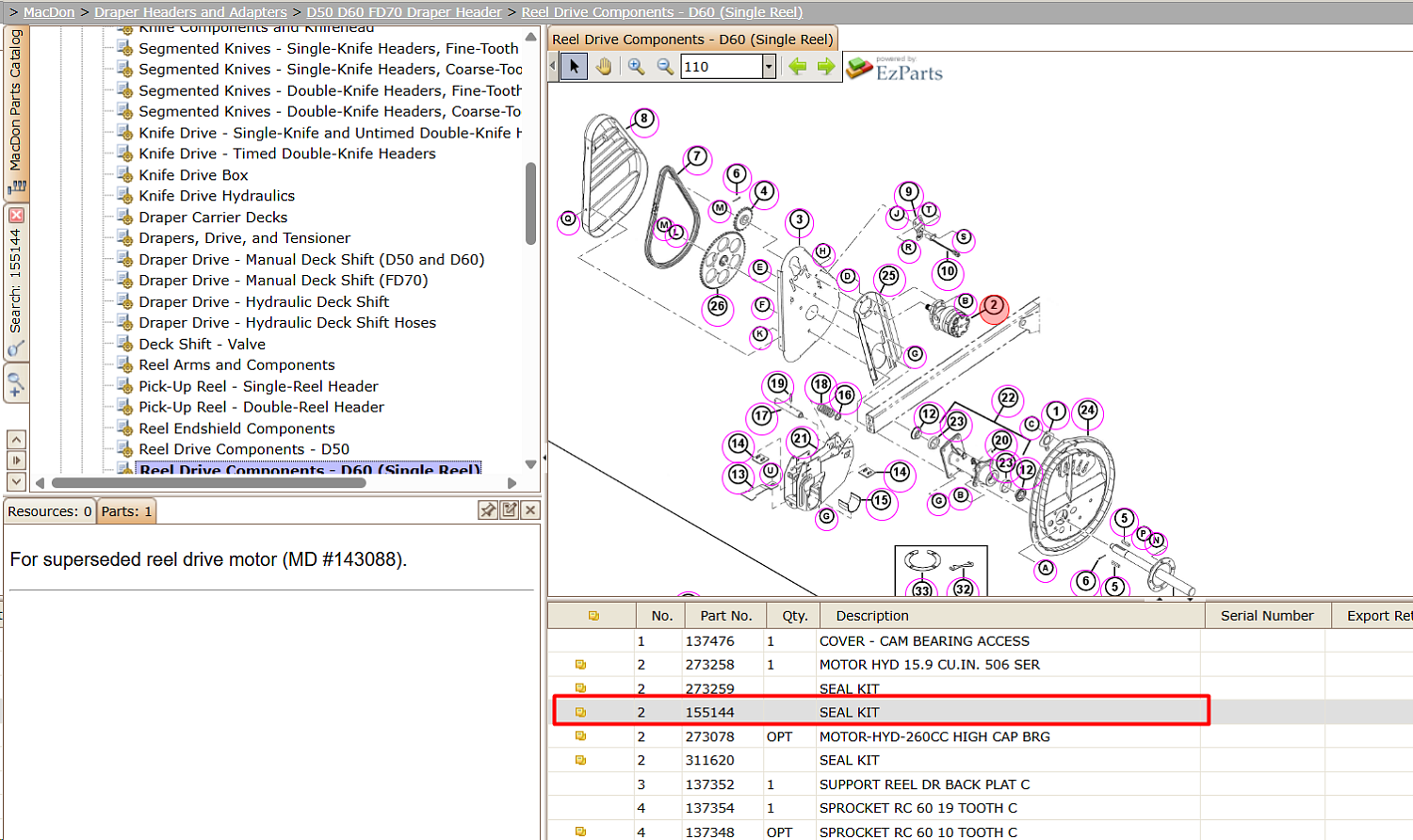
Task: Click callout 22 on the diagram
Action: tap(1008, 398)
